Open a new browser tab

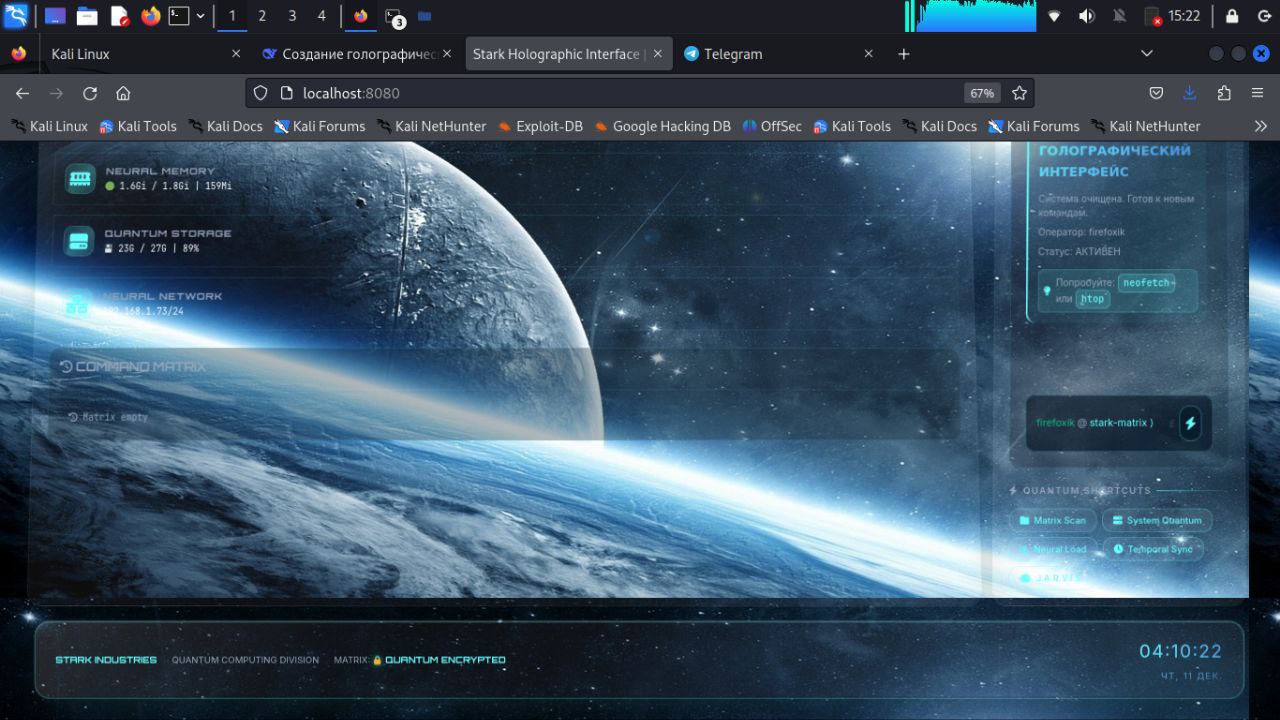click(x=904, y=54)
